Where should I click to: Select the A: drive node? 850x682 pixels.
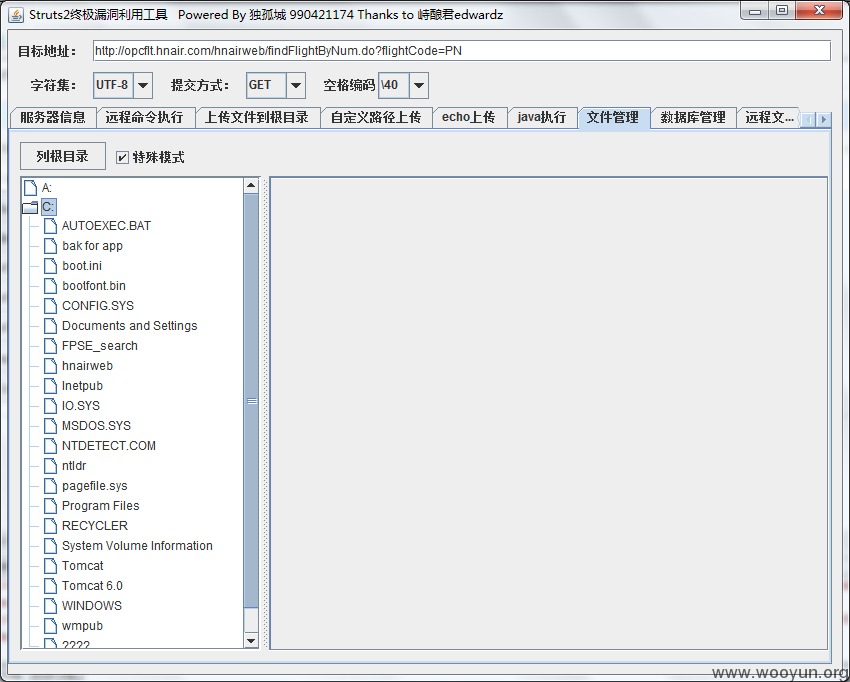coord(47,188)
